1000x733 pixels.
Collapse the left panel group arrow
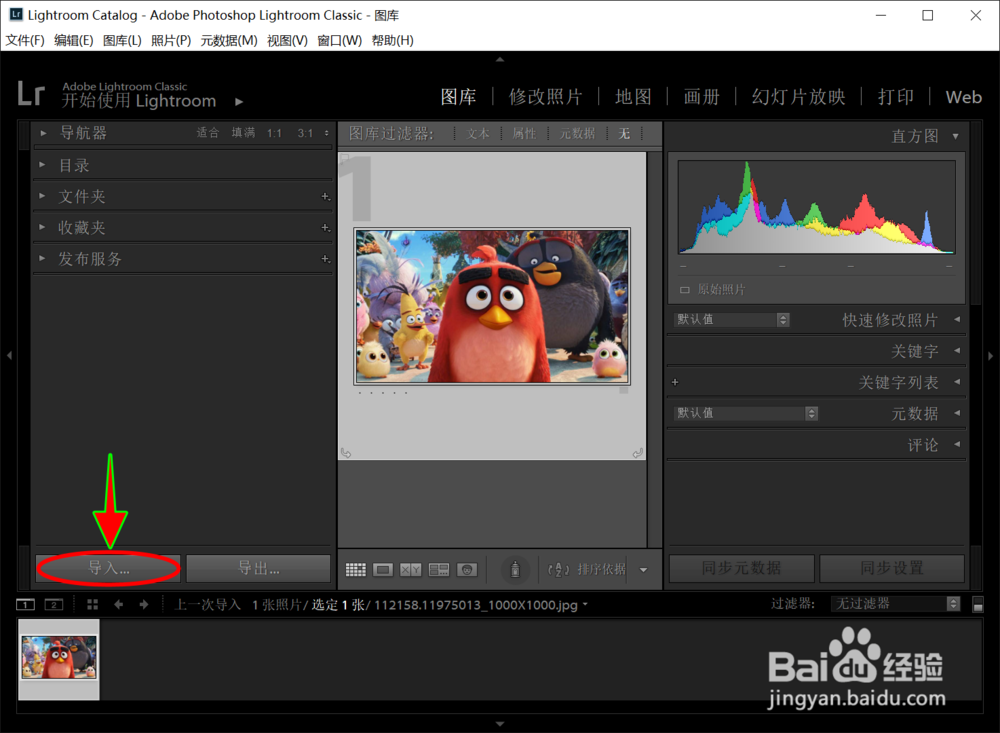(9, 355)
